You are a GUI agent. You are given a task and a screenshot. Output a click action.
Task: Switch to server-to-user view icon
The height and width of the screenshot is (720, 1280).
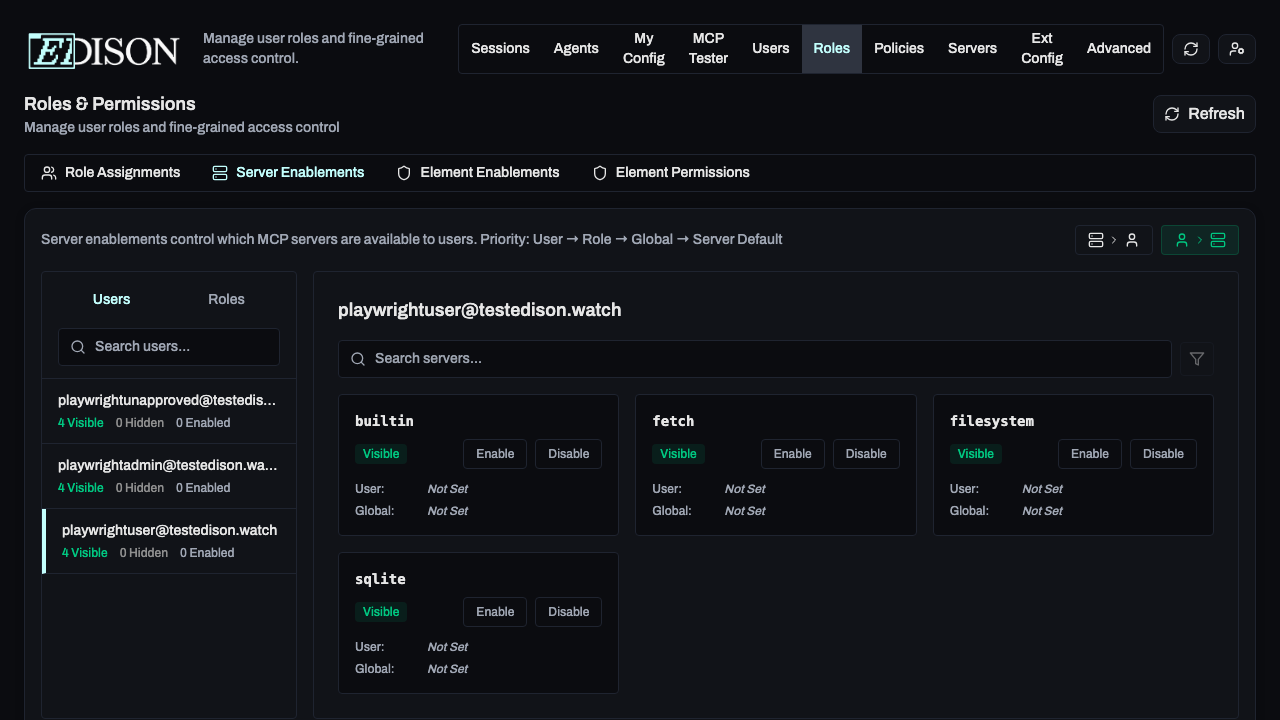[x=1113, y=240]
